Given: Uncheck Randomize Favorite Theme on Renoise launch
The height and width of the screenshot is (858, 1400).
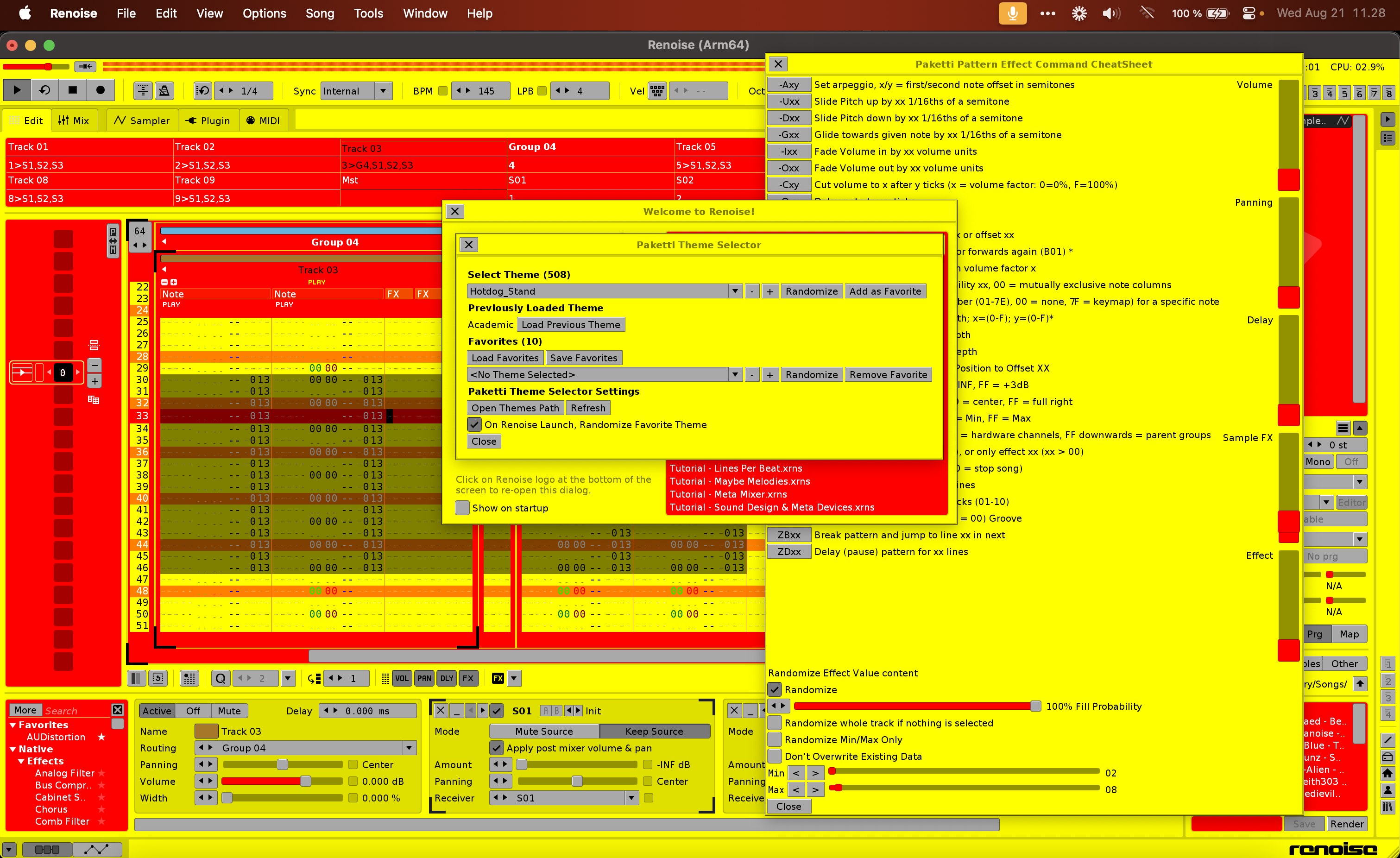Looking at the screenshot, I should [x=474, y=424].
